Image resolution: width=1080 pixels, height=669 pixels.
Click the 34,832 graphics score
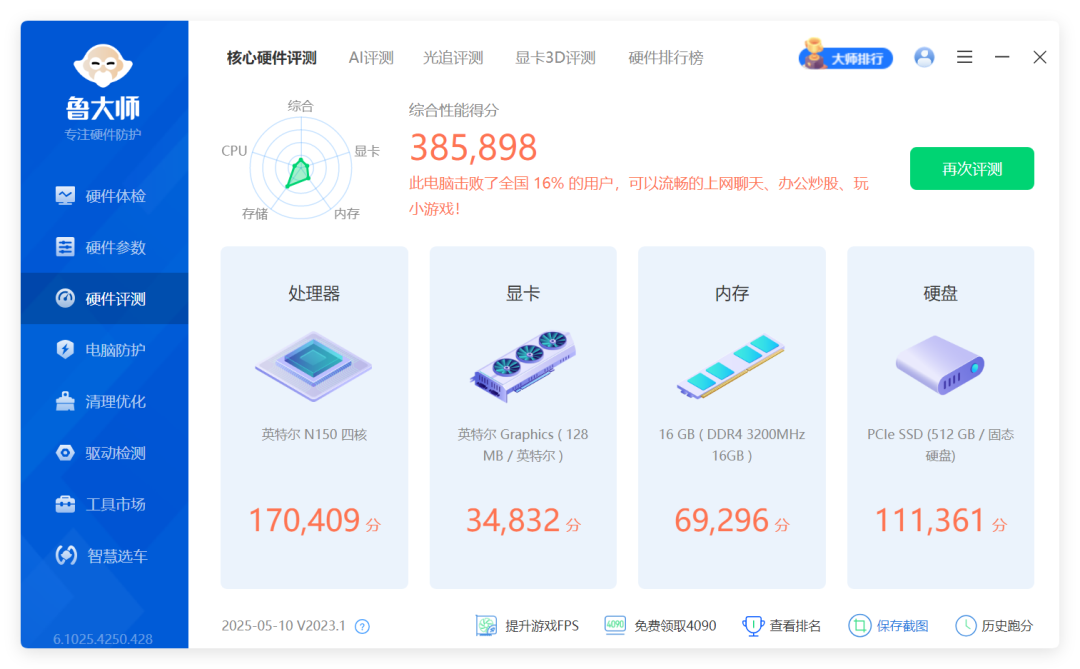click(x=512, y=520)
